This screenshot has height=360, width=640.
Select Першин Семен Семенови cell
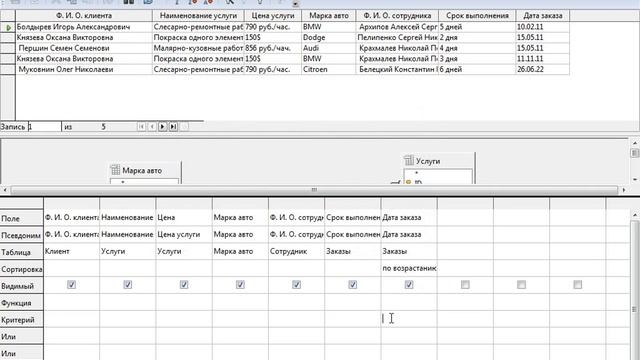pyautogui.click(x=84, y=48)
